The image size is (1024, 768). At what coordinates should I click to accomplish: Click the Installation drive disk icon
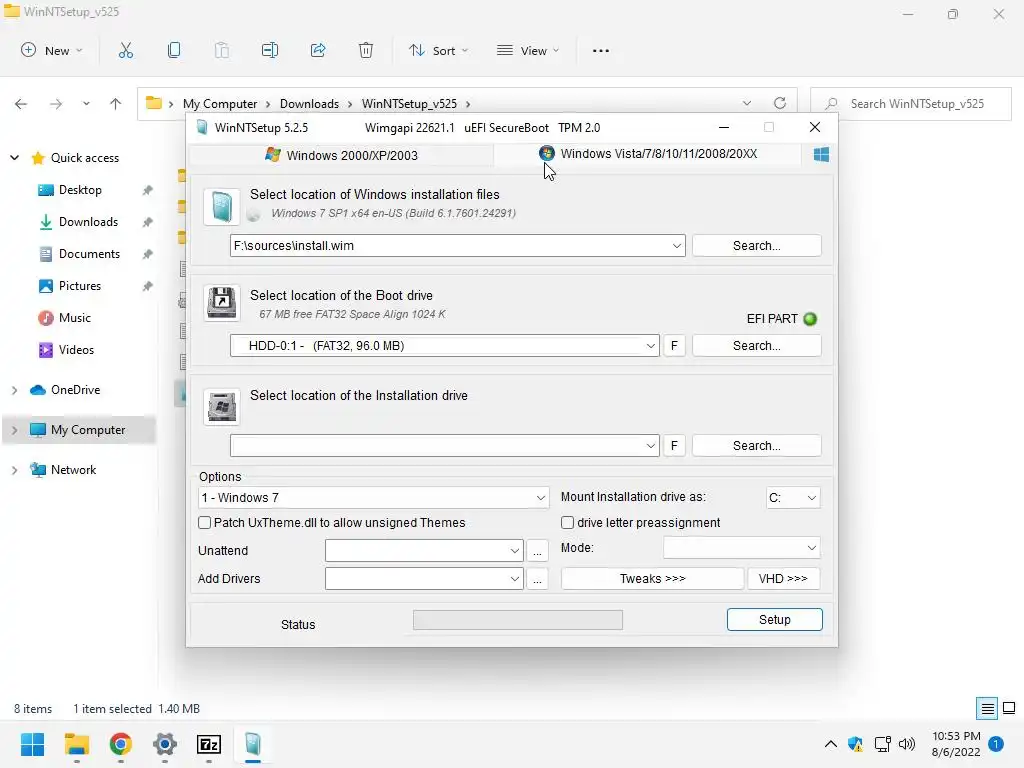[221, 406]
